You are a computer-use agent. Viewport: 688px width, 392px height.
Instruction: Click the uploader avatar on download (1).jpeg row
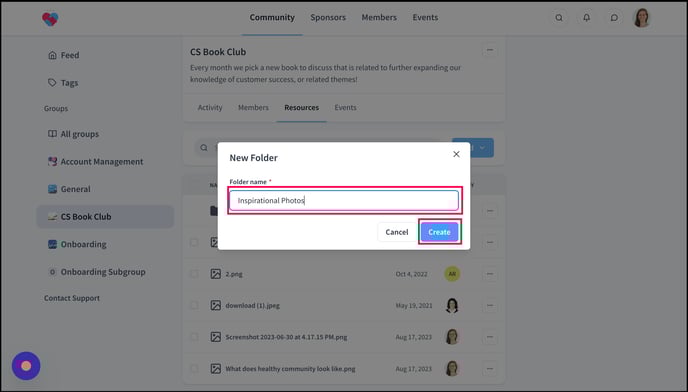(x=452, y=306)
